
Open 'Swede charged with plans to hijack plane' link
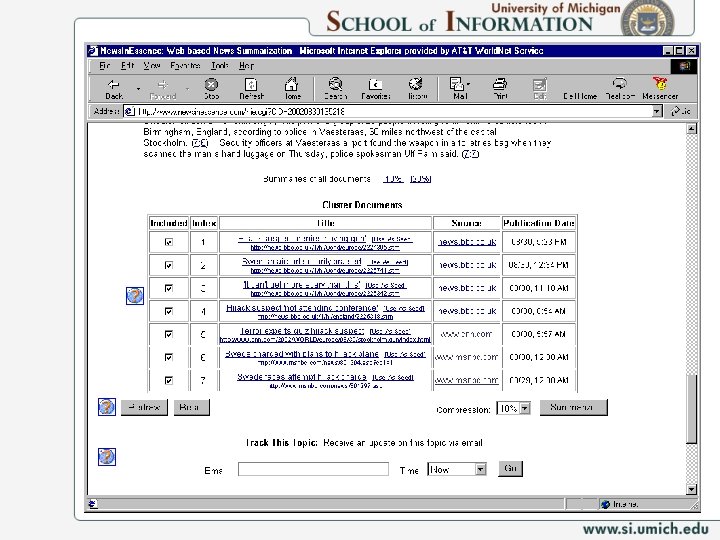click(302, 354)
